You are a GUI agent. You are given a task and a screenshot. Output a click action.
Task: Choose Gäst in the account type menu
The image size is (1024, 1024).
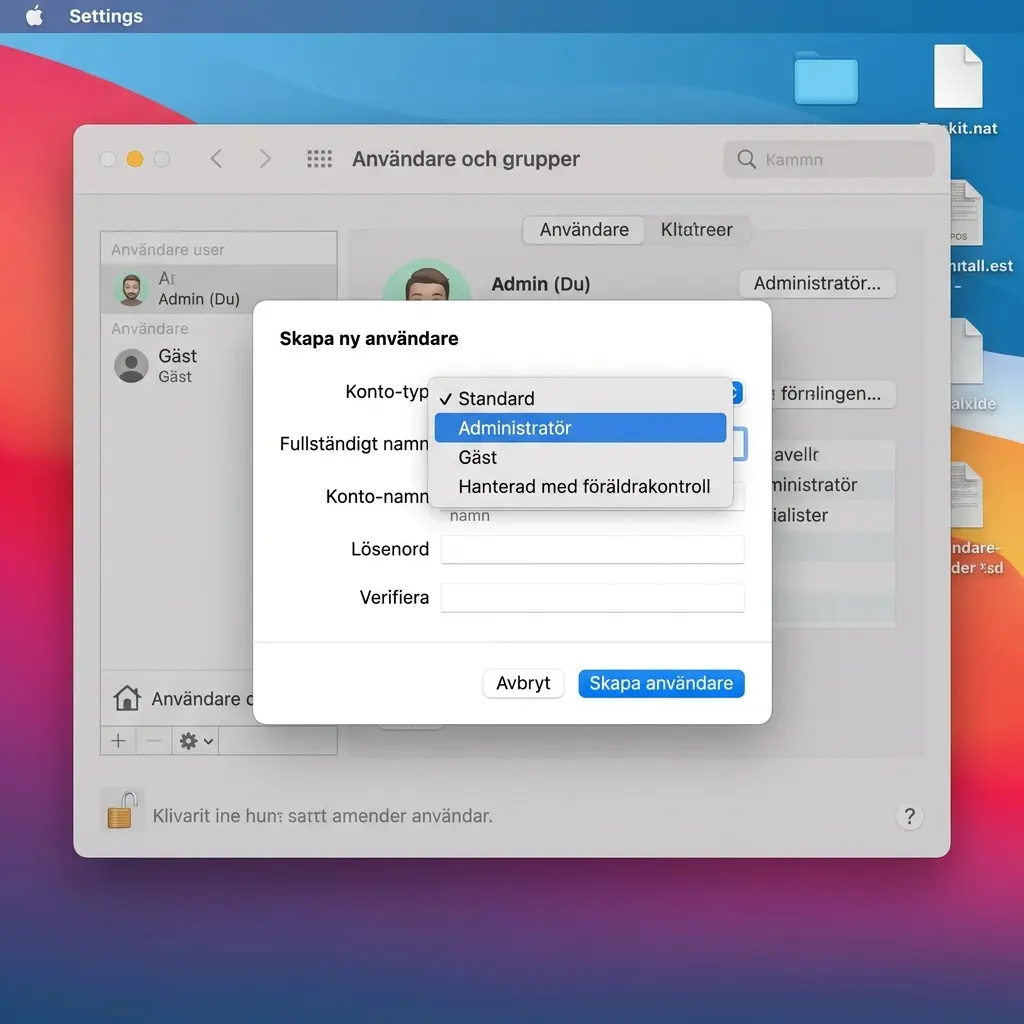[x=580, y=457]
